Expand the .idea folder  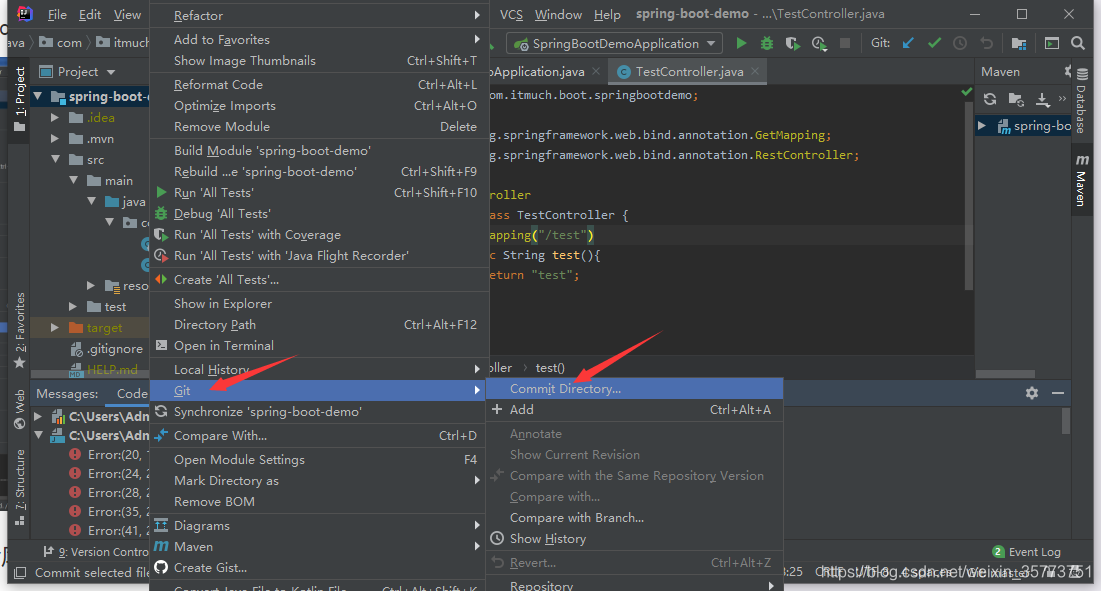(x=55, y=118)
